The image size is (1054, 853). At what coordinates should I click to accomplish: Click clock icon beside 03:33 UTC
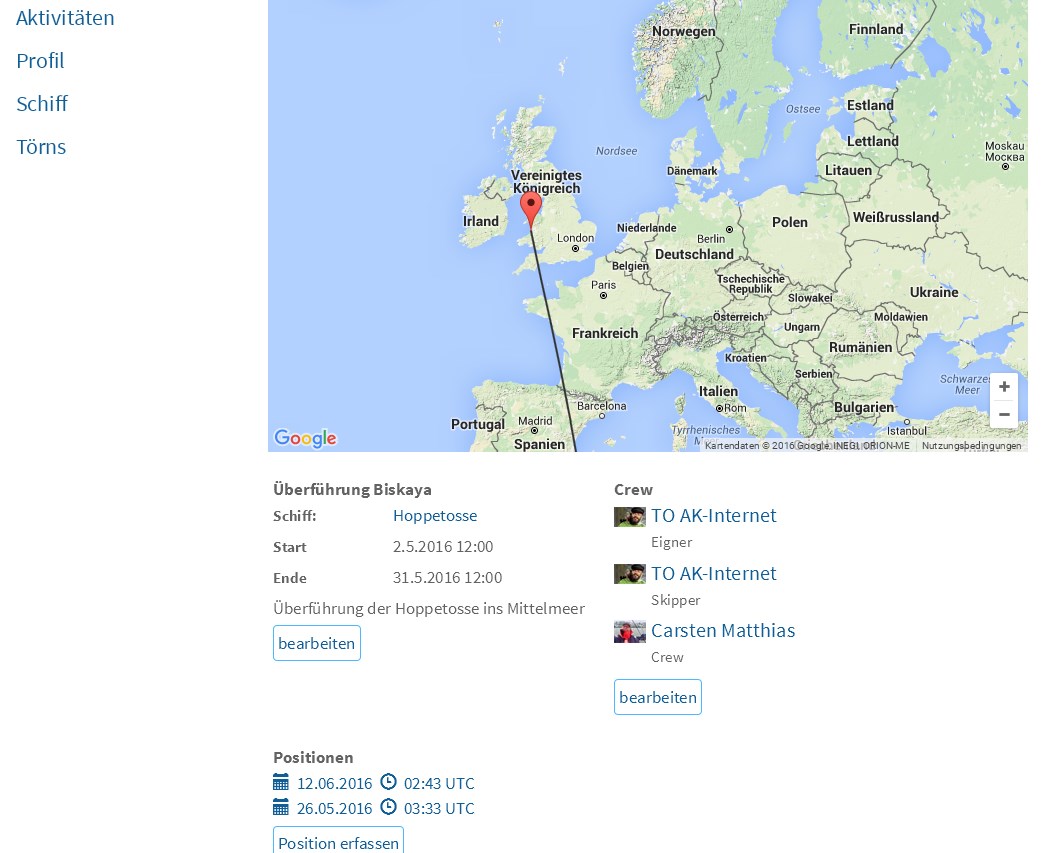click(x=389, y=808)
